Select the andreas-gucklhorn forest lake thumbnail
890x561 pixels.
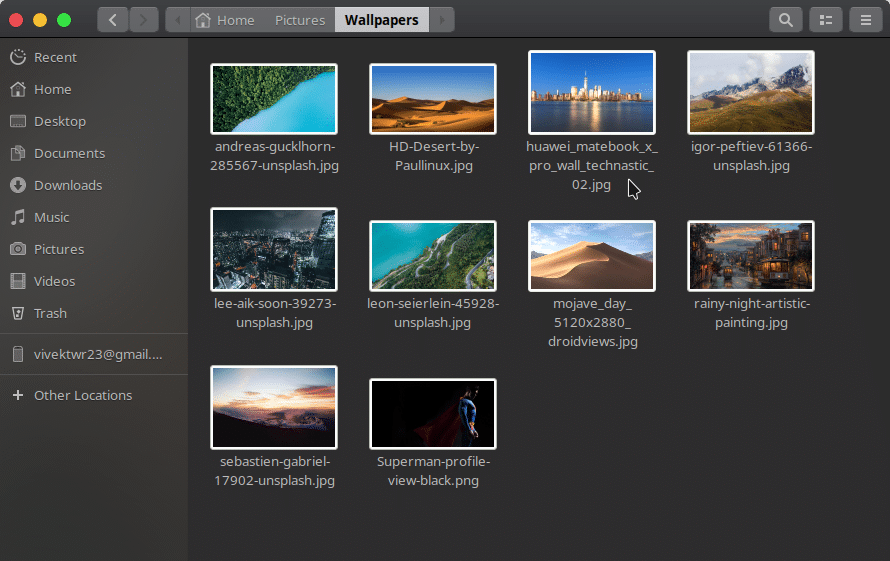click(274, 99)
